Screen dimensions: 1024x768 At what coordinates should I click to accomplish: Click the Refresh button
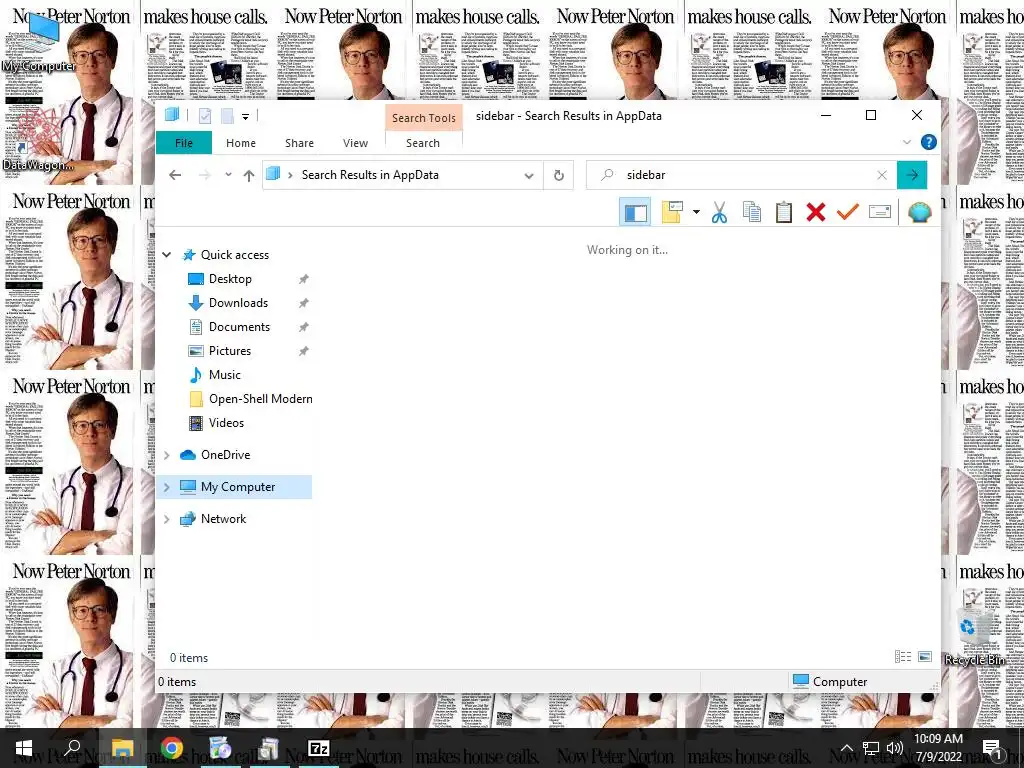tap(558, 175)
